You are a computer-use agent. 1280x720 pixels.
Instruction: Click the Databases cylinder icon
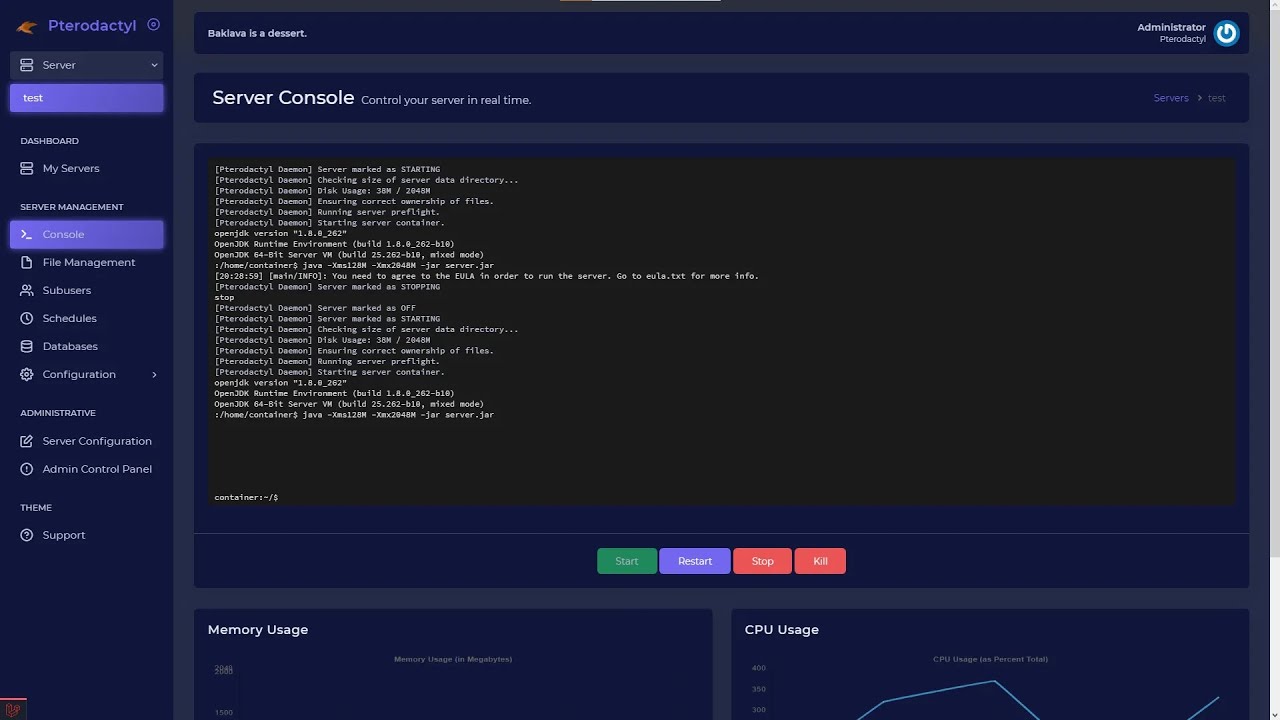[27, 347]
